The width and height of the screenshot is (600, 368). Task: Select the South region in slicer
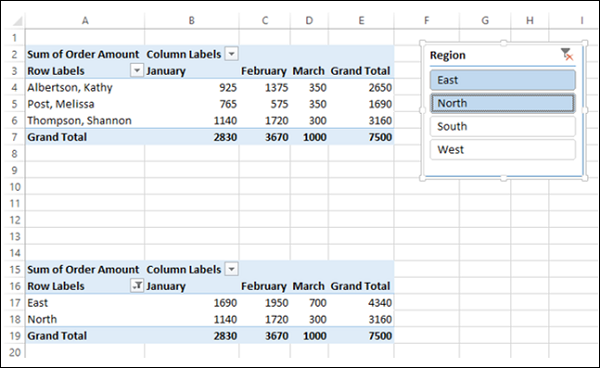(x=503, y=127)
